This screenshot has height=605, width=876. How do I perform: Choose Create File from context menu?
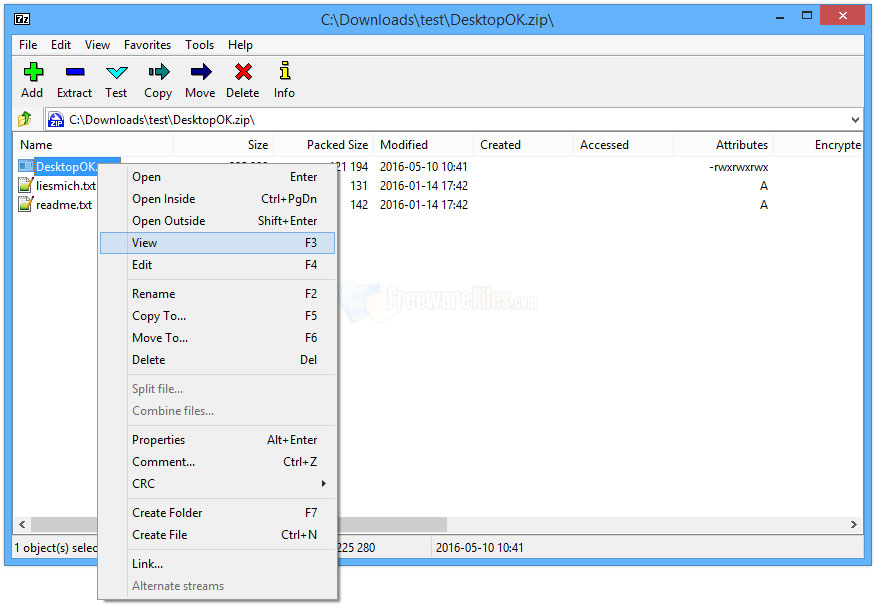pos(218,535)
